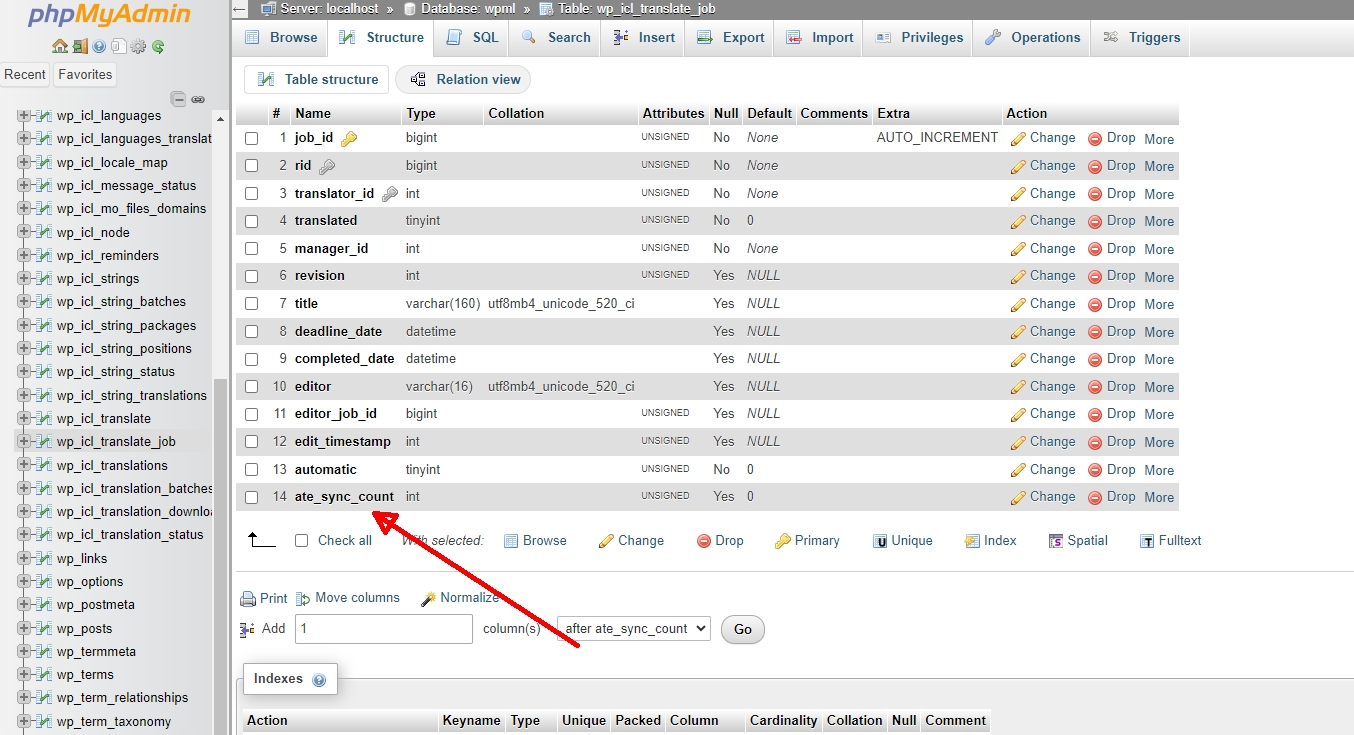This screenshot has width=1354, height=735.
Task: Click the Recent button
Action: [x=25, y=75]
